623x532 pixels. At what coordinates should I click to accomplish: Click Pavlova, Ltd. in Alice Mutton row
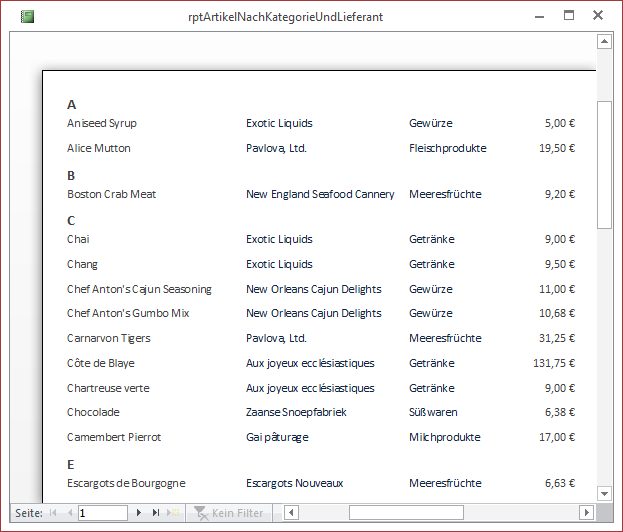point(276,148)
